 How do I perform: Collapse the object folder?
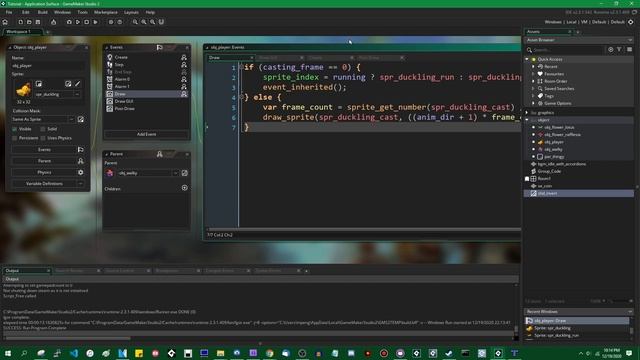point(527,120)
